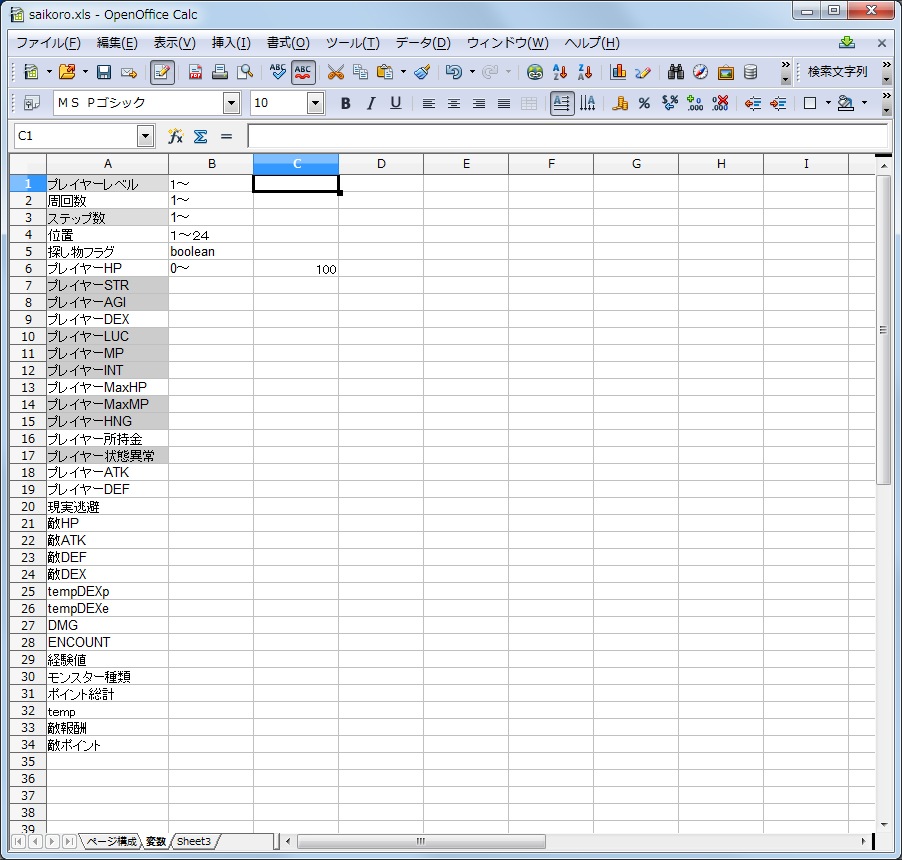Open Find & Replace binoculars icon
Image resolution: width=902 pixels, height=860 pixels.
(x=675, y=72)
